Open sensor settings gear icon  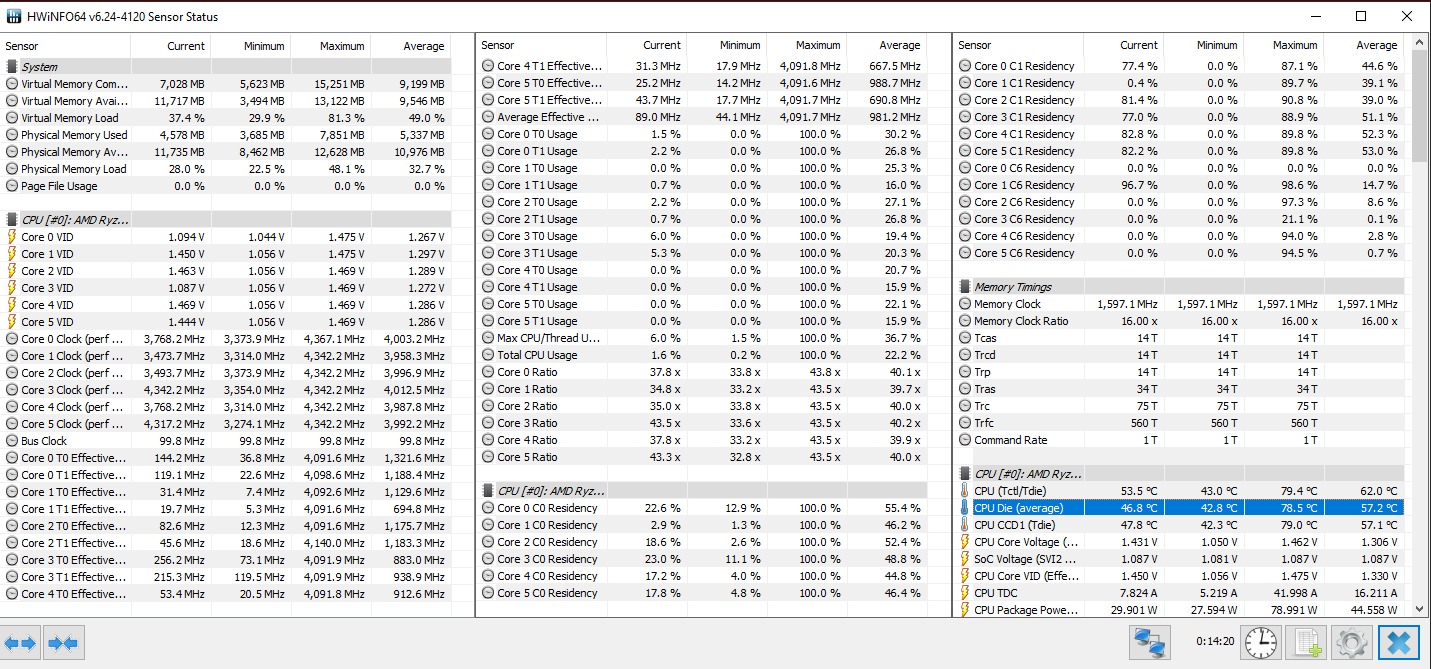pyautogui.click(x=1352, y=642)
